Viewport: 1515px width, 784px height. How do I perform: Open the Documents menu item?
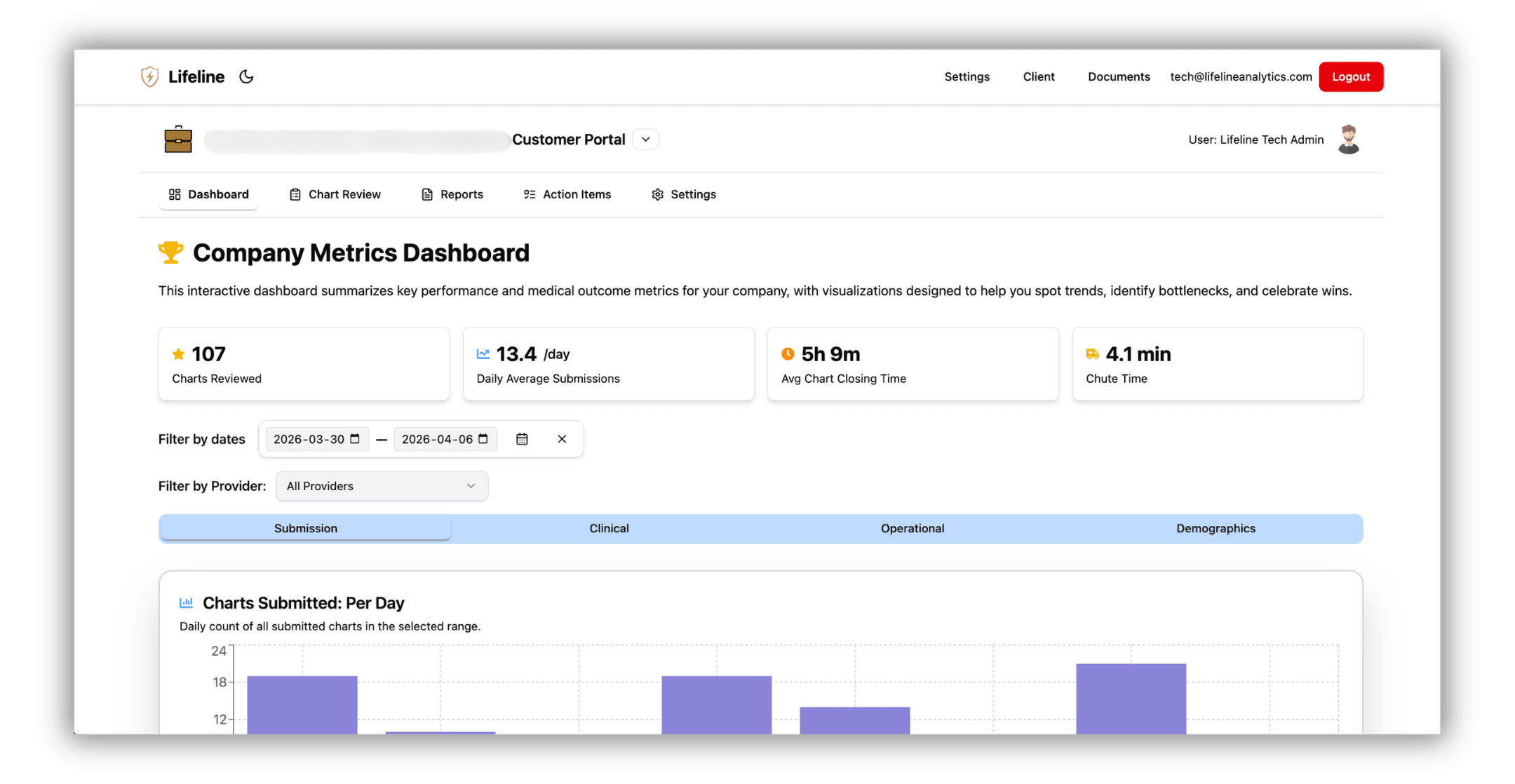tap(1118, 76)
